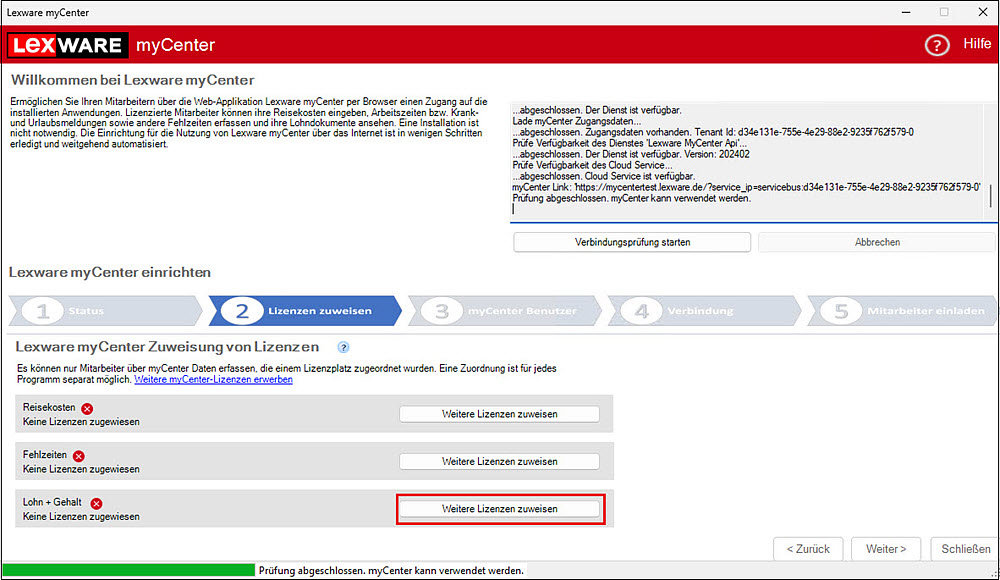This screenshot has height=580, width=1000.
Task: Assign more licenses for Reisekosten
Action: click(499, 414)
